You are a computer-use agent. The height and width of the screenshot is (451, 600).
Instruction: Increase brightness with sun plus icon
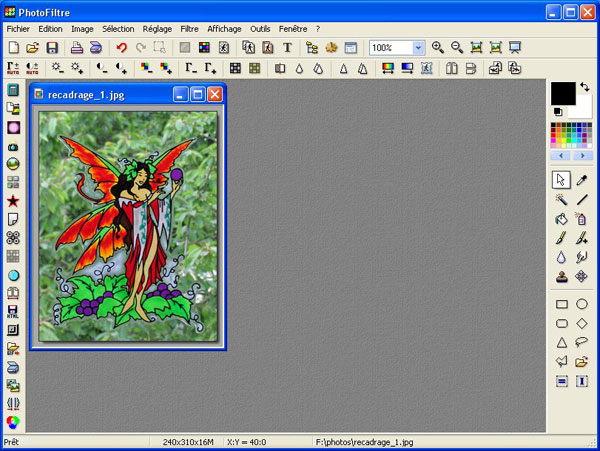pyautogui.click(x=77, y=68)
